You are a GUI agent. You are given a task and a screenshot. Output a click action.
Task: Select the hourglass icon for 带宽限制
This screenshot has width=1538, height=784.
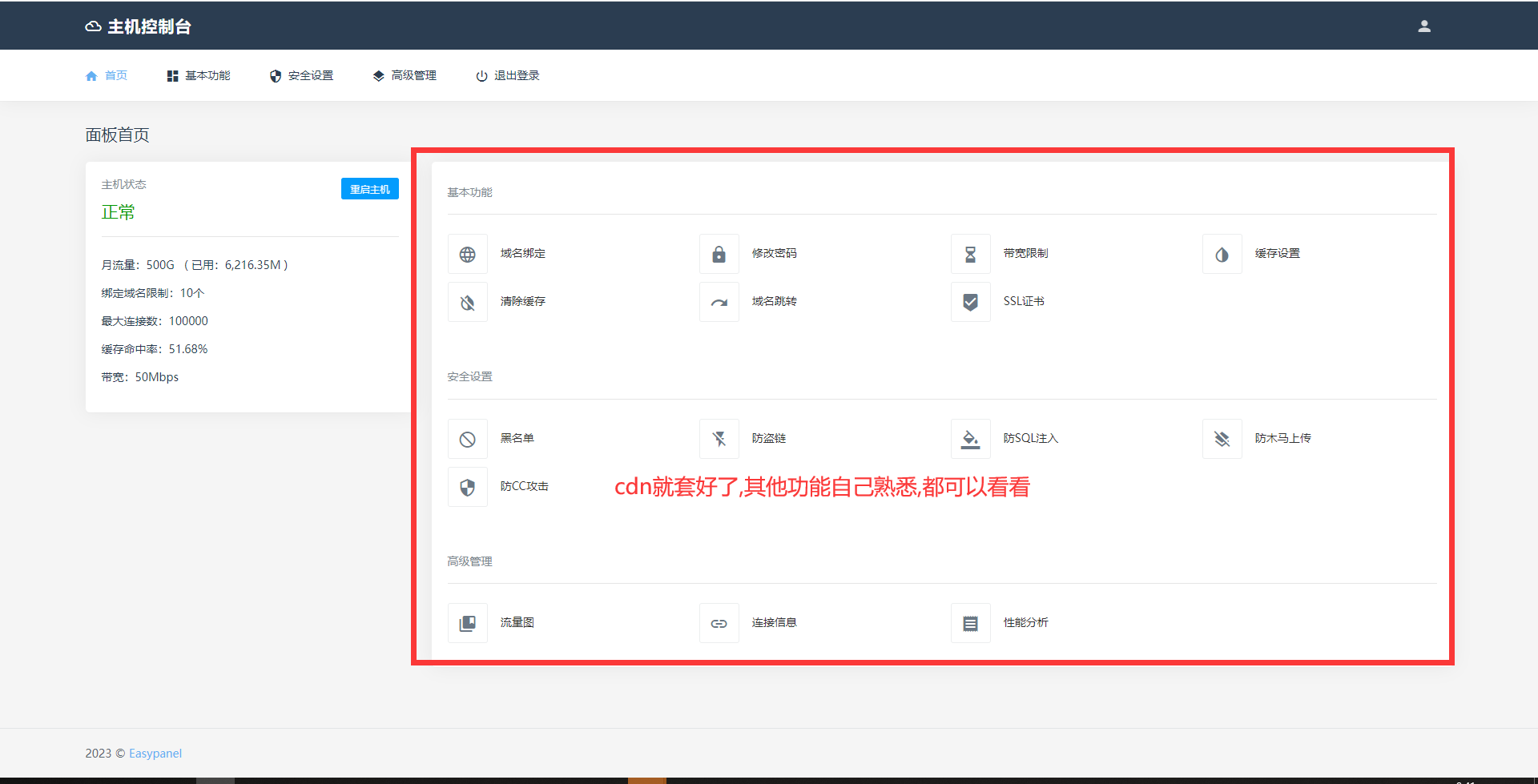(970, 255)
